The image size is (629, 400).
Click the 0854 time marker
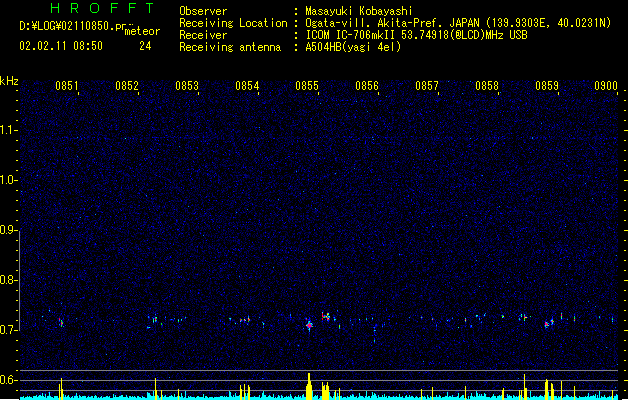247,86
